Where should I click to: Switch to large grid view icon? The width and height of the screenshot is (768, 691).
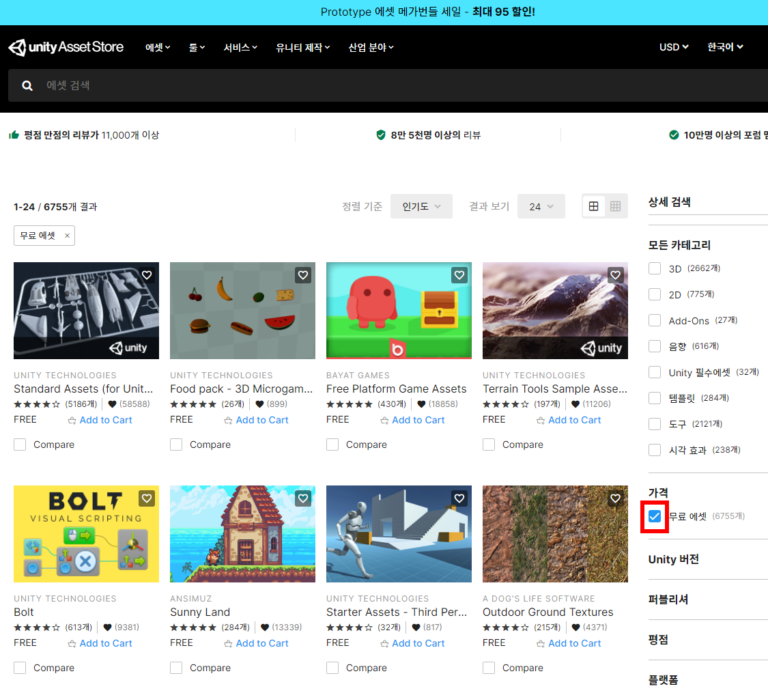[594, 206]
